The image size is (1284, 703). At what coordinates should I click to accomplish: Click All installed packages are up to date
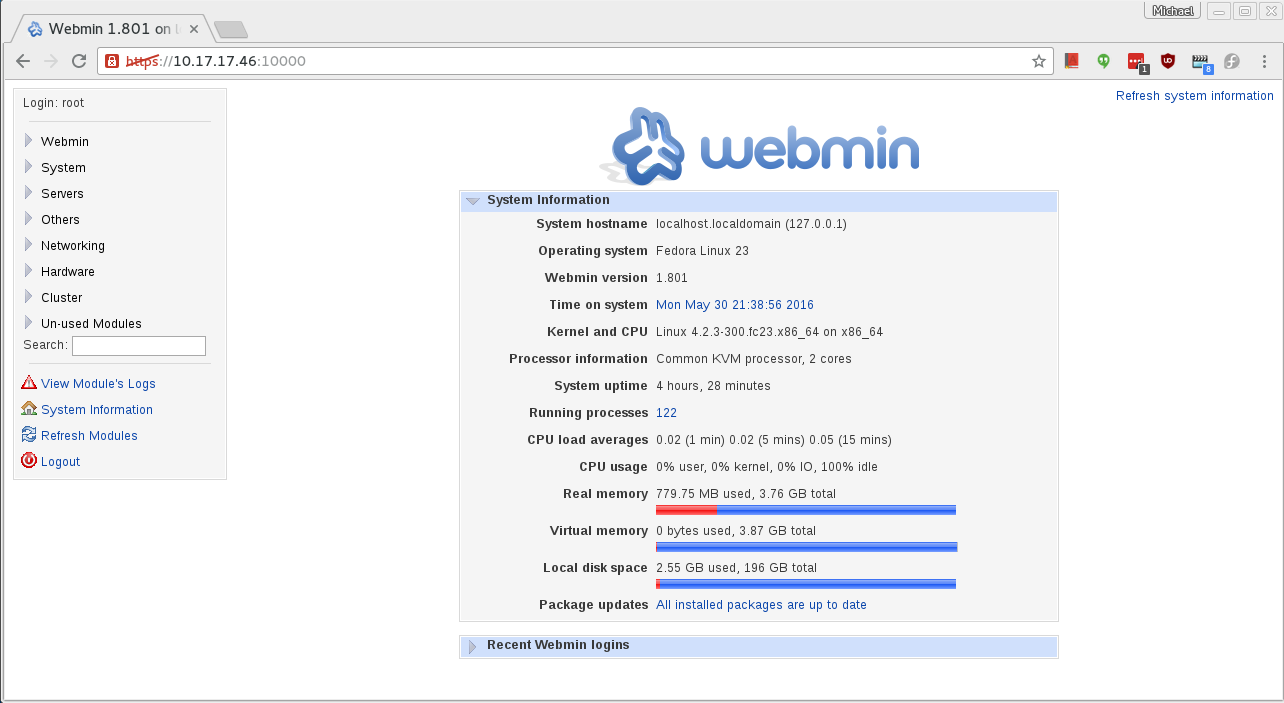[x=761, y=605]
